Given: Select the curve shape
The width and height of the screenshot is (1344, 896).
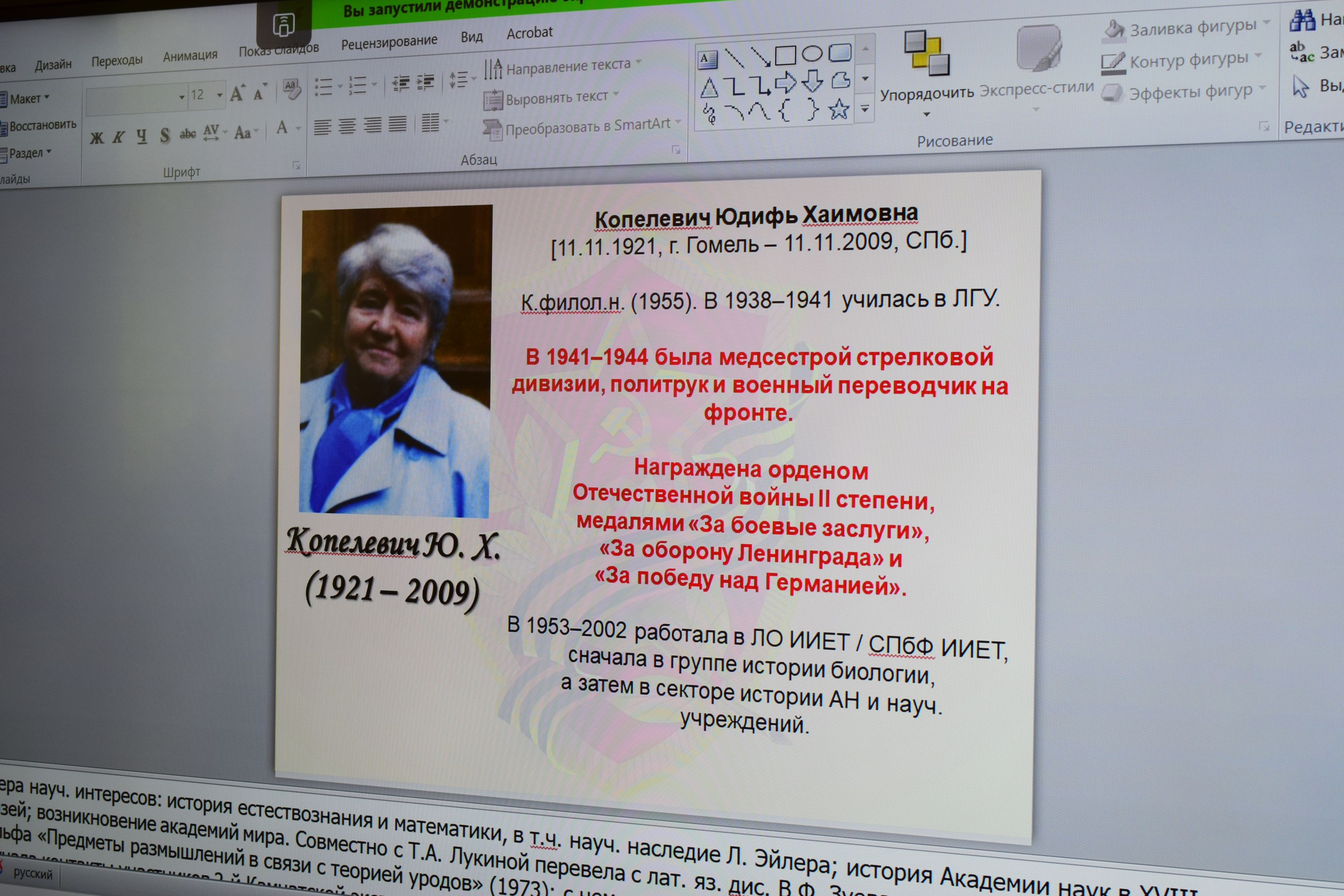Looking at the screenshot, I should click(x=760, y=111).
